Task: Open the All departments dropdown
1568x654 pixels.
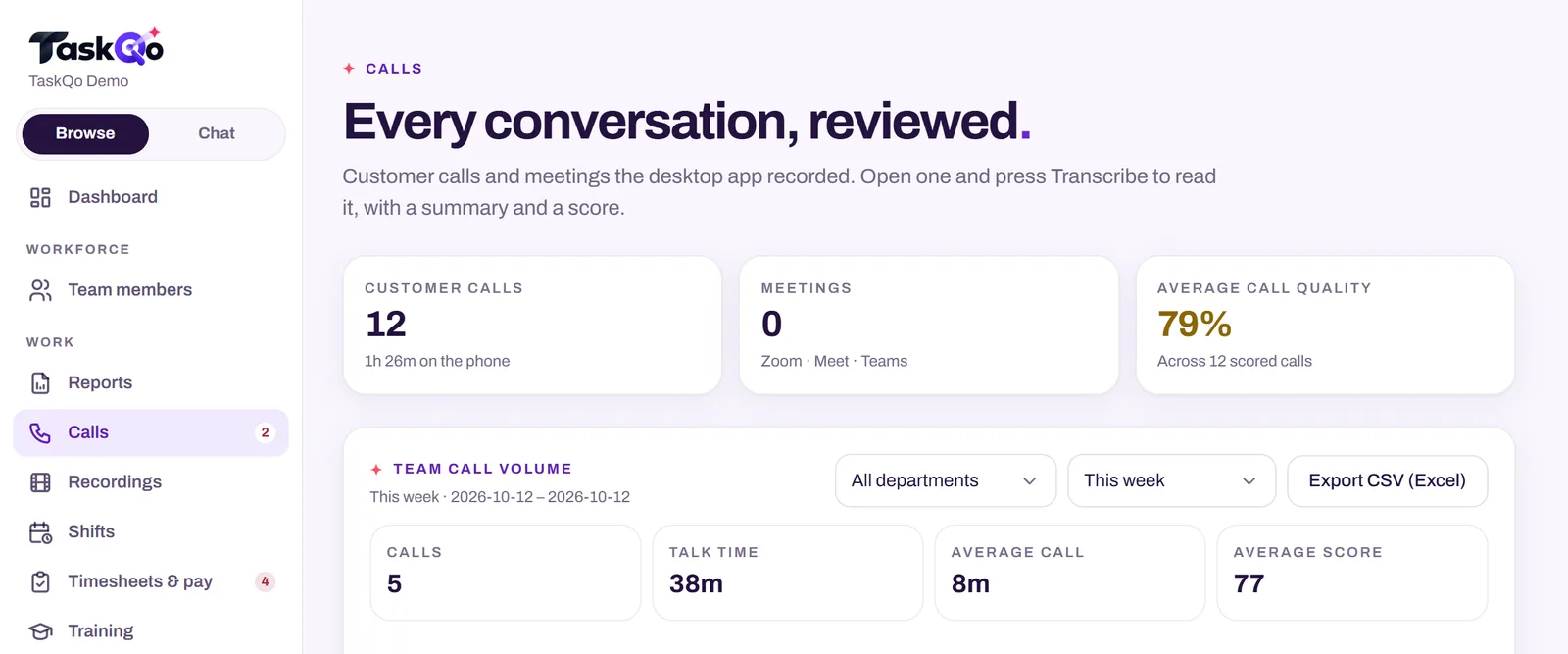Action: (x=946, y=480)
